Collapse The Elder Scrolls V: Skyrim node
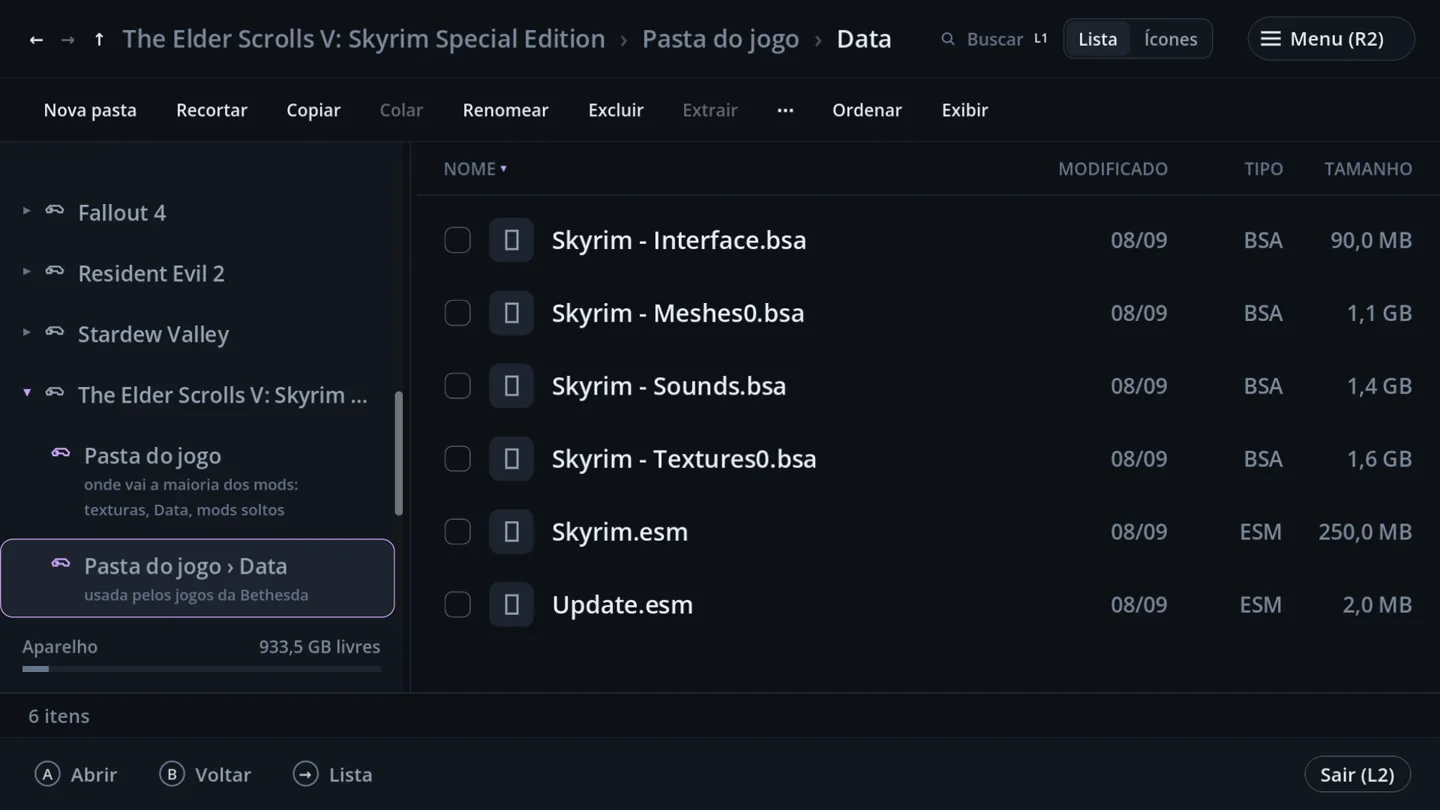The height and width of the screenshot is (810, 1440). point(27,394)
